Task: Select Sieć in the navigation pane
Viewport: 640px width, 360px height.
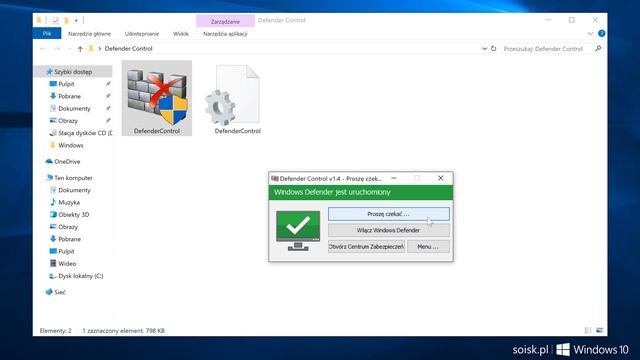Action: 60,292
